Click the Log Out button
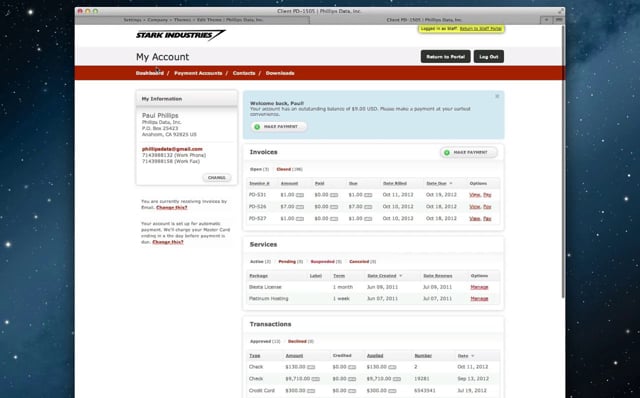Screen dimensions: 640x398 [x=489, y=57]
